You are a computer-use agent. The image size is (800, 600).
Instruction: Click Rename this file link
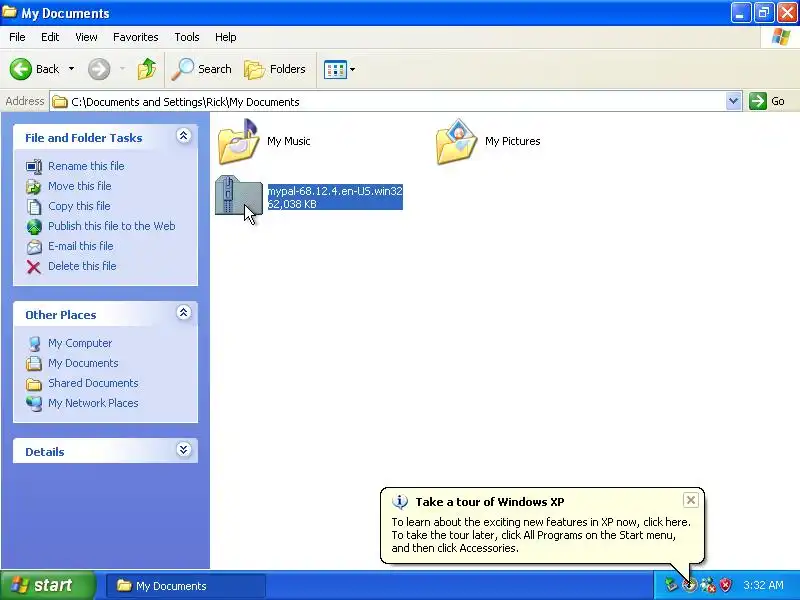click(x=86, y=166)
